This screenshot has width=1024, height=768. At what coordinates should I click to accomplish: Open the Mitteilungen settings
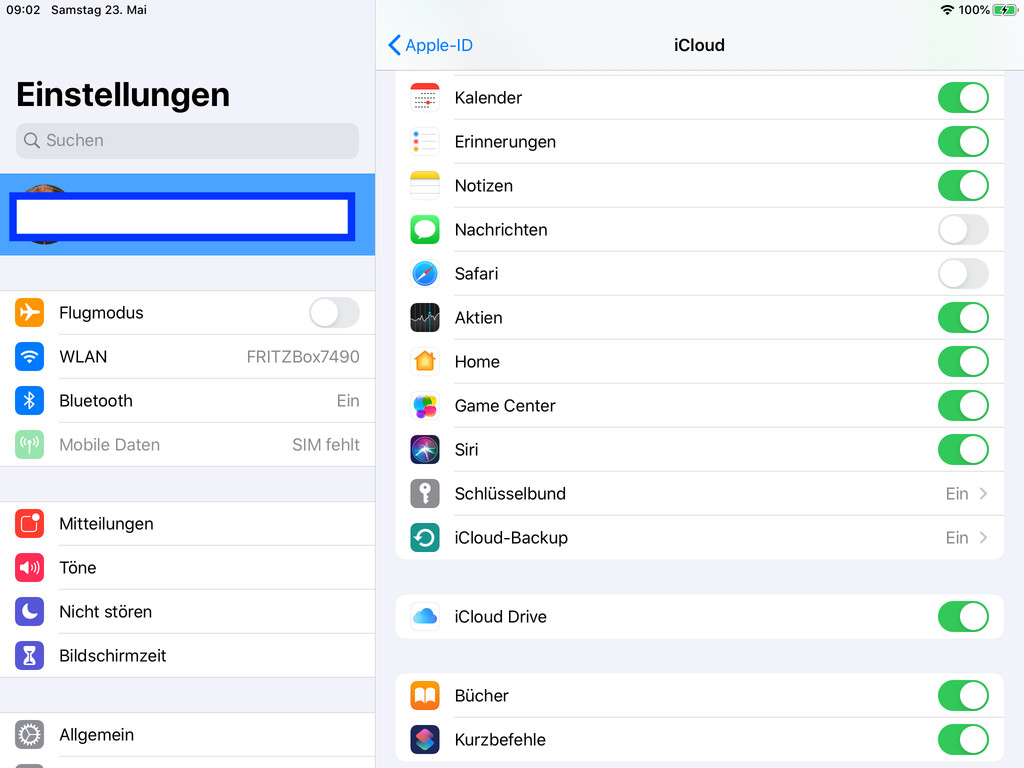(x=187, y=524)
